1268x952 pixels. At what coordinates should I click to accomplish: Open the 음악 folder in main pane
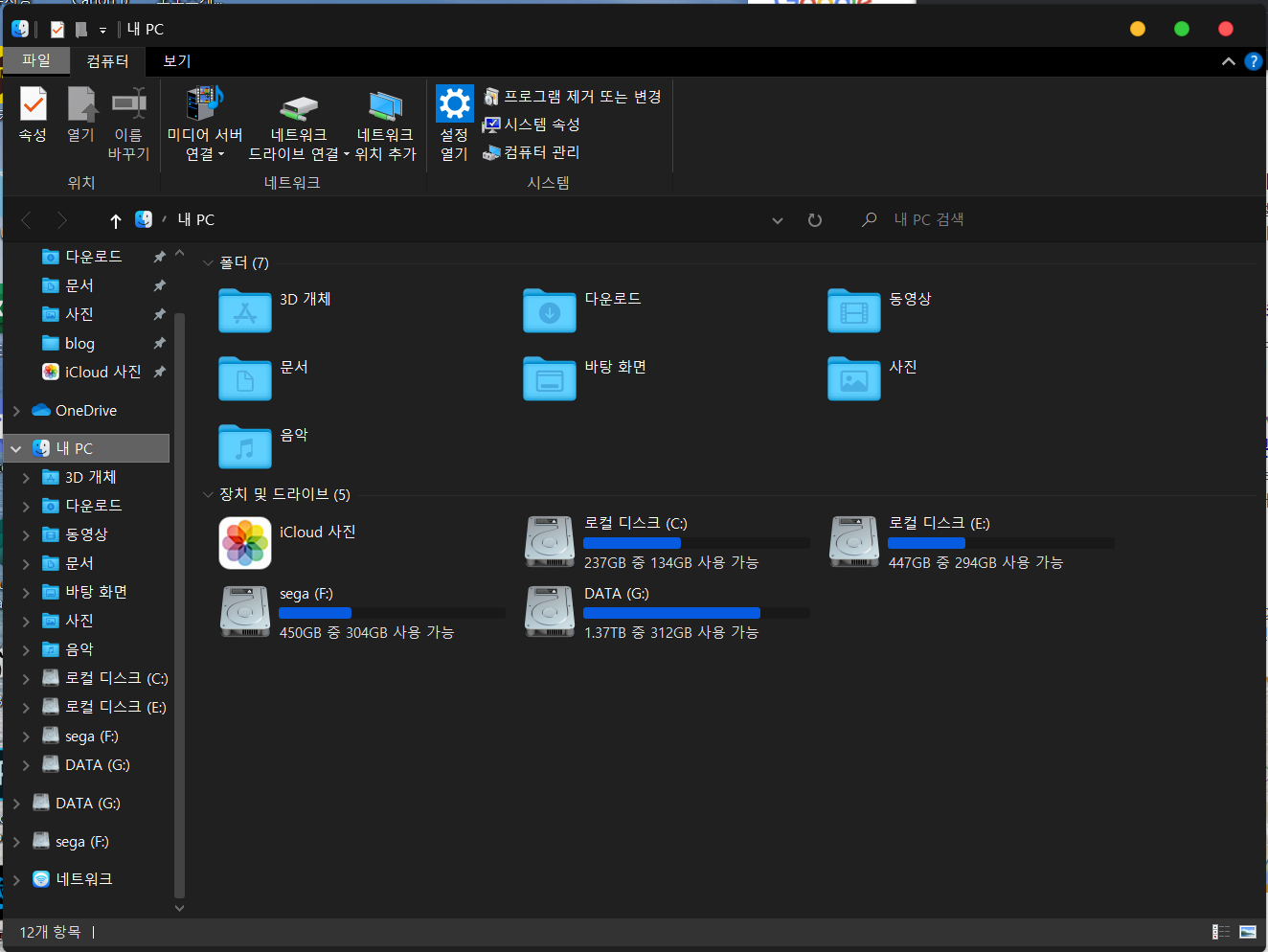point(245,446)
